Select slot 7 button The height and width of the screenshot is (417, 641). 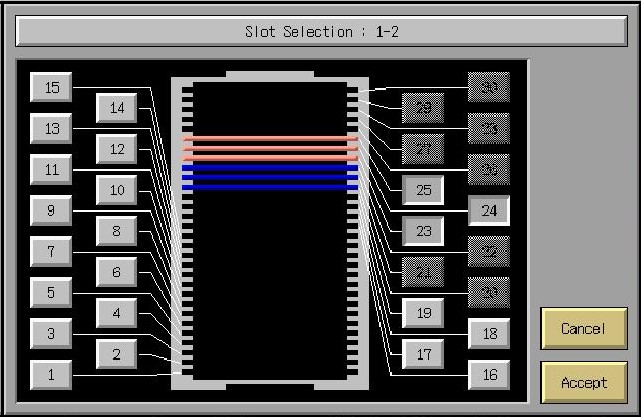click(x=51, y=251)
